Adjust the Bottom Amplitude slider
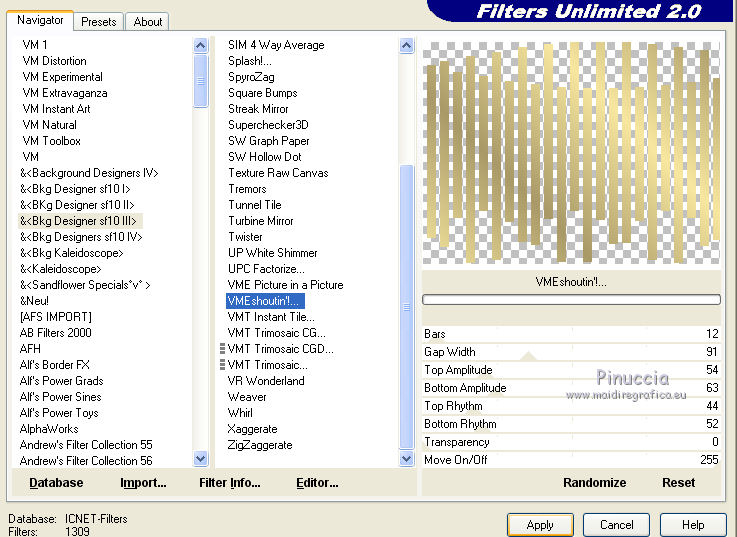The width and height of the screenshot is (737, 537). (571, 388)
